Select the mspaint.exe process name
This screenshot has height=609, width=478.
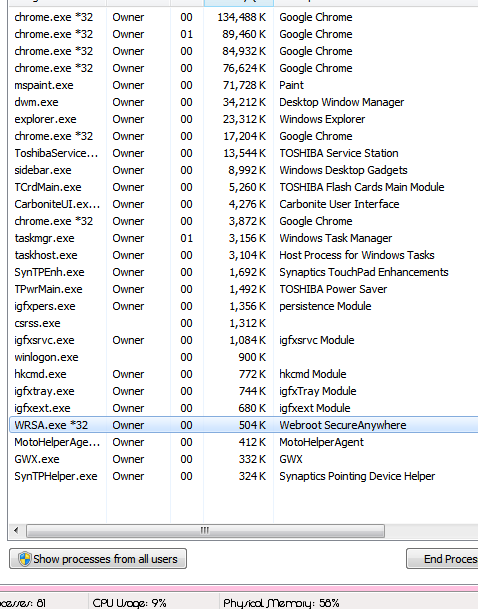[x=44, y=85]
